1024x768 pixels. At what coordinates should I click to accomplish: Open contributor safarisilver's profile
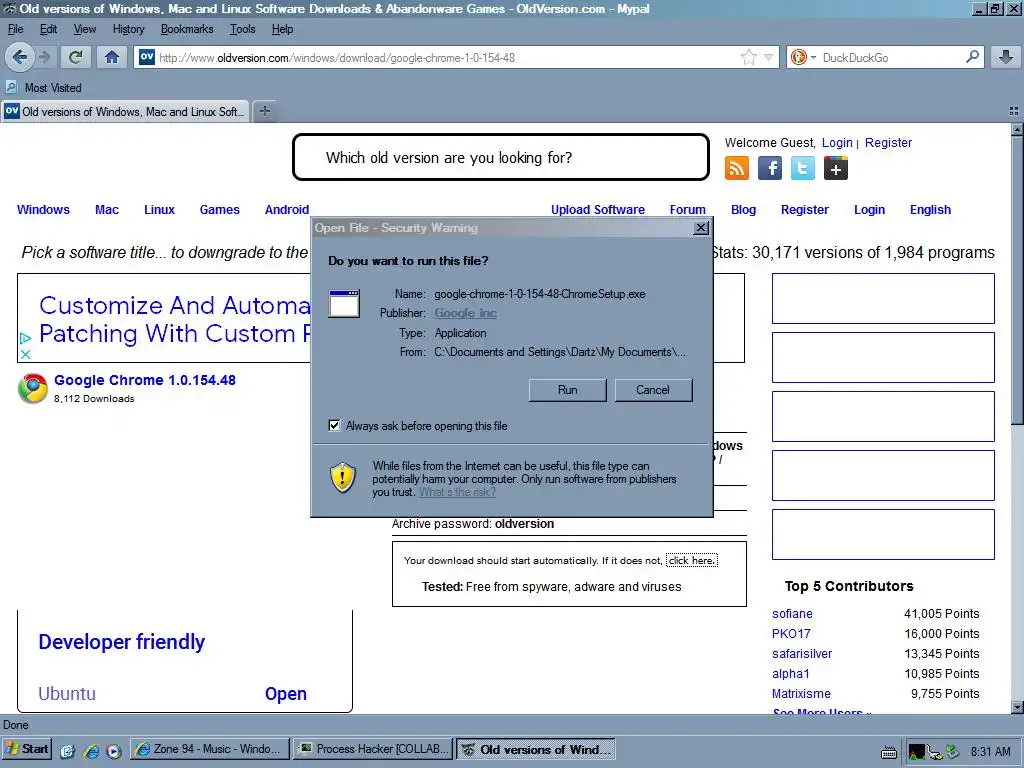tap(802, 654)
